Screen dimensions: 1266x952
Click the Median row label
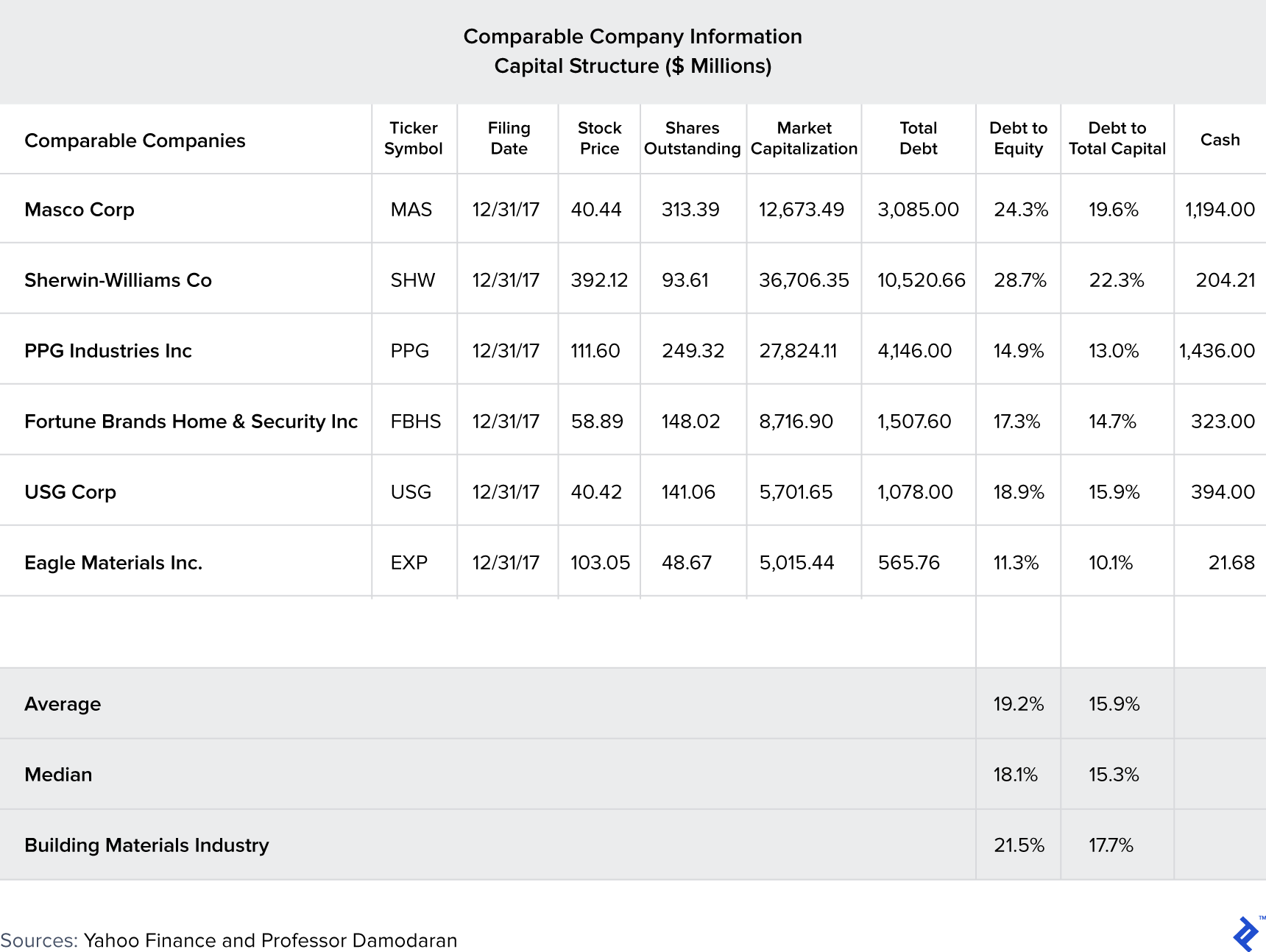(58, 775)
